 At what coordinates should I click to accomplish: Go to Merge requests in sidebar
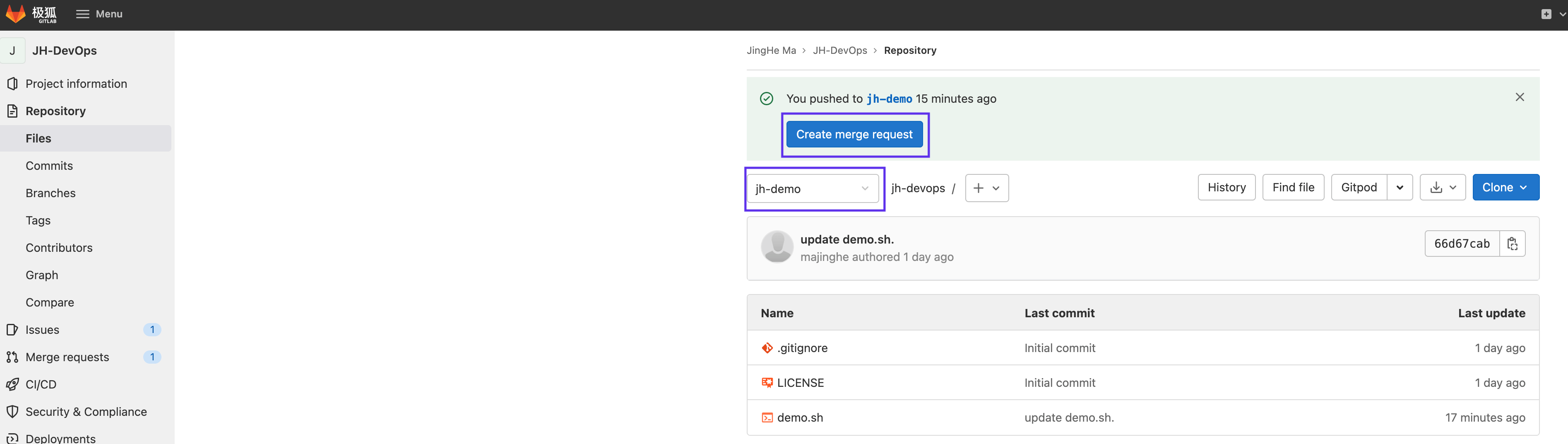click(x=67, y=357)
